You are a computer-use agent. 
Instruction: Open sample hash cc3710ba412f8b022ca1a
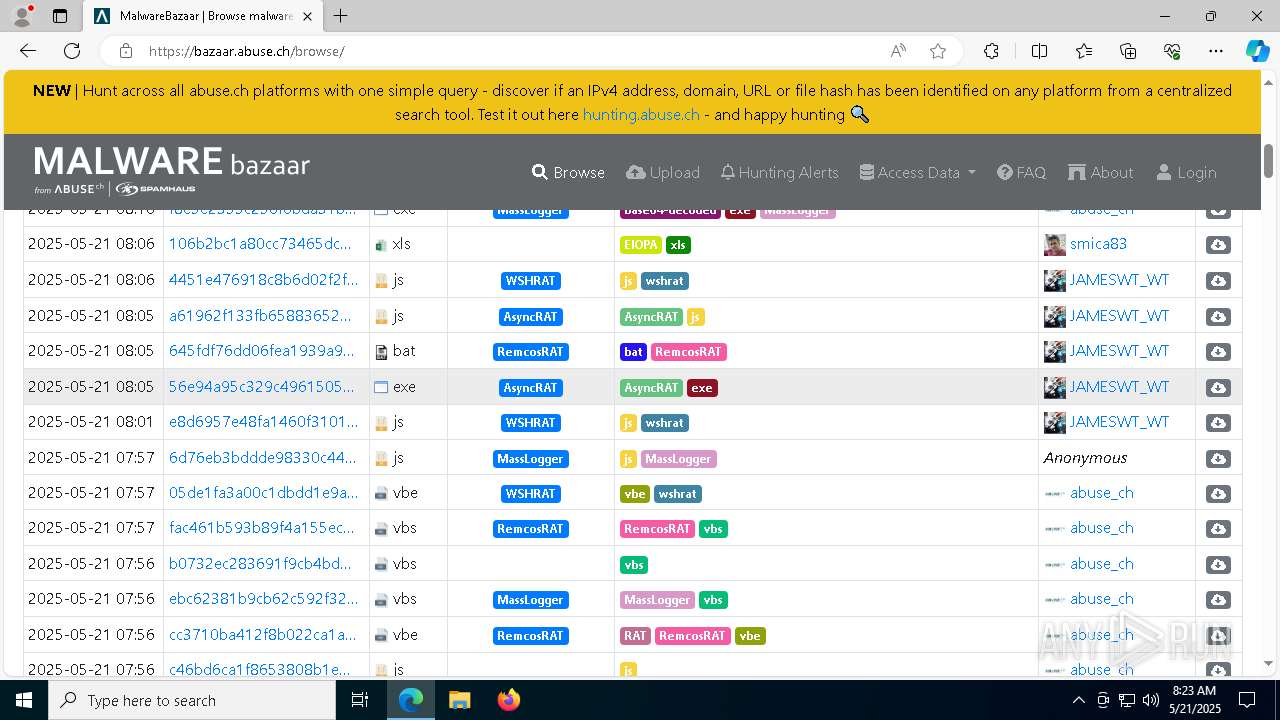[x=262, y=634]
